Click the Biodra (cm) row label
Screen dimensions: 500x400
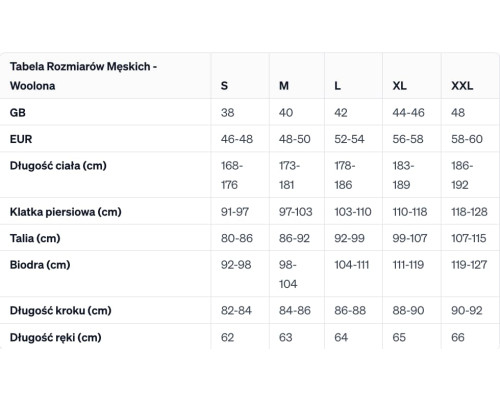coord(40,265)
